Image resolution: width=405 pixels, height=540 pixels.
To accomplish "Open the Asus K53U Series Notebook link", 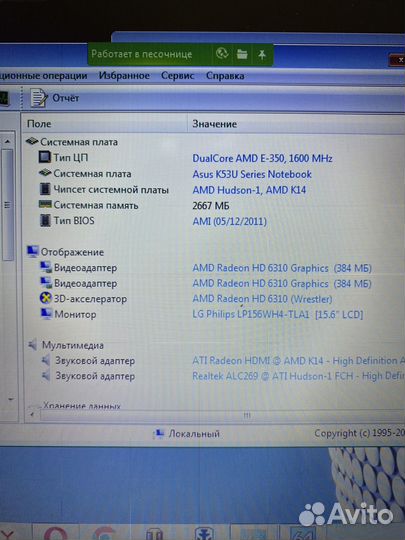I will [252, 174].
